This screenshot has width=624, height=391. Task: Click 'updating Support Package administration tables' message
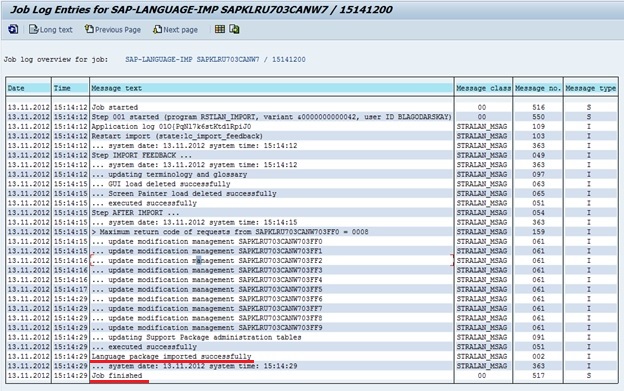point(196,337)
